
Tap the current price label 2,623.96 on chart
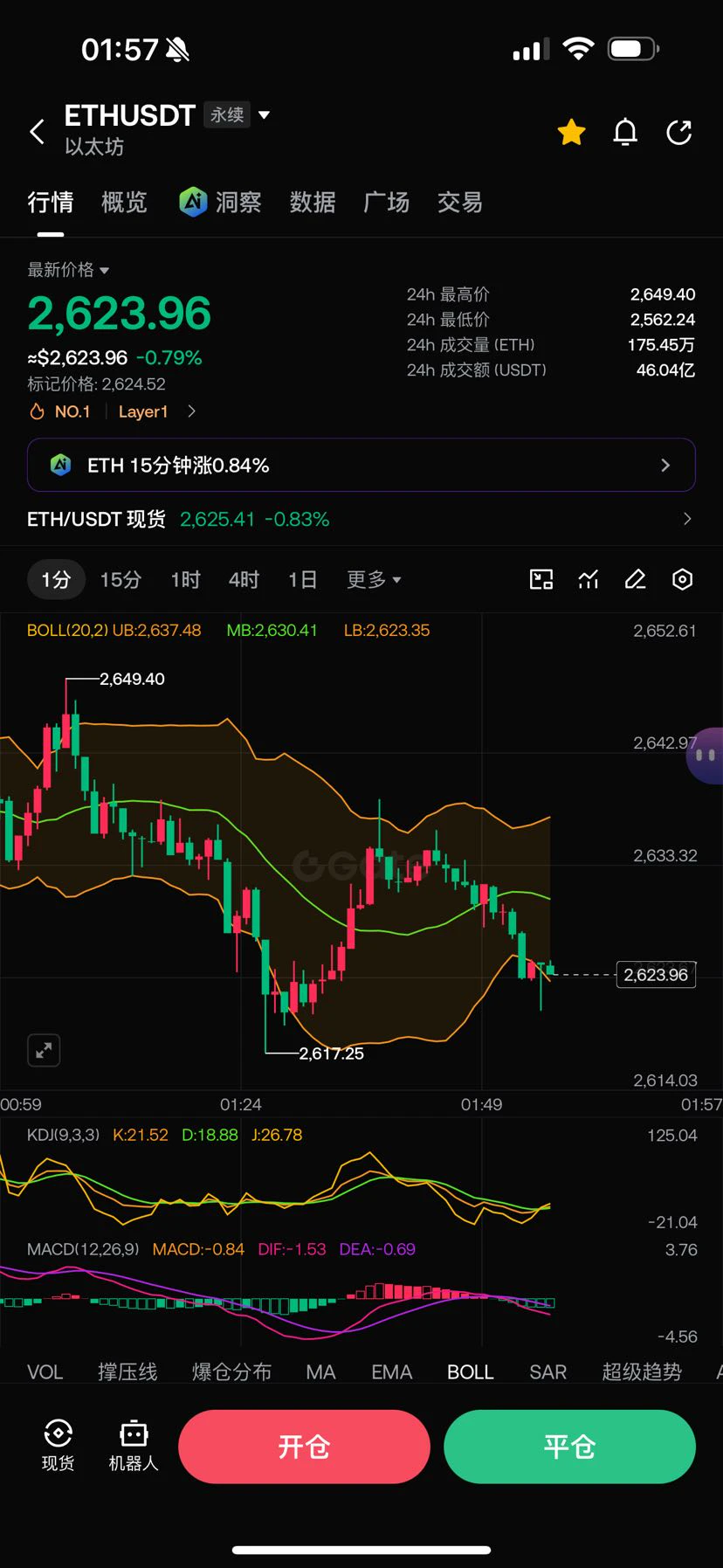[x=656, y=974]
